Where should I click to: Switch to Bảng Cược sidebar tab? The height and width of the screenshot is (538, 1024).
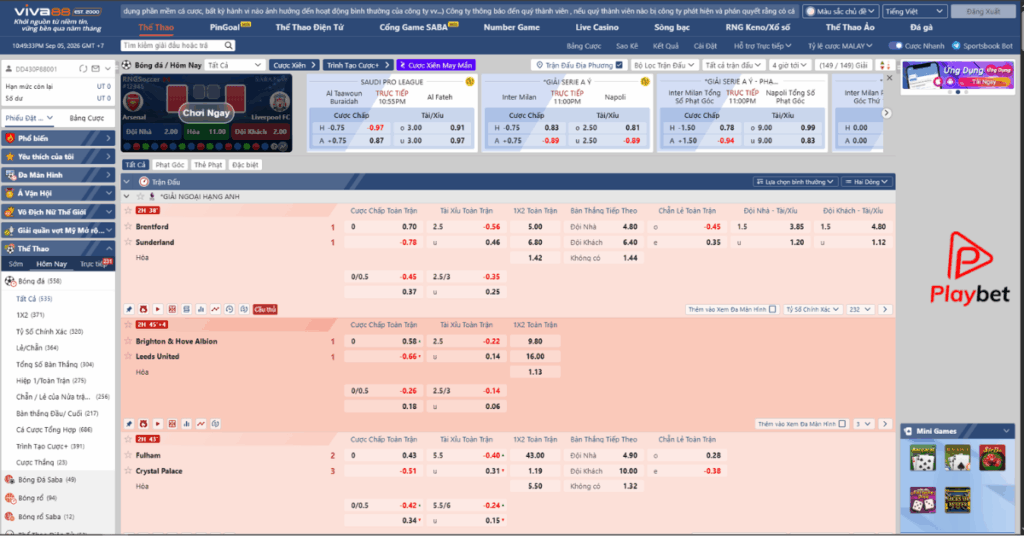tap(87, 118)
